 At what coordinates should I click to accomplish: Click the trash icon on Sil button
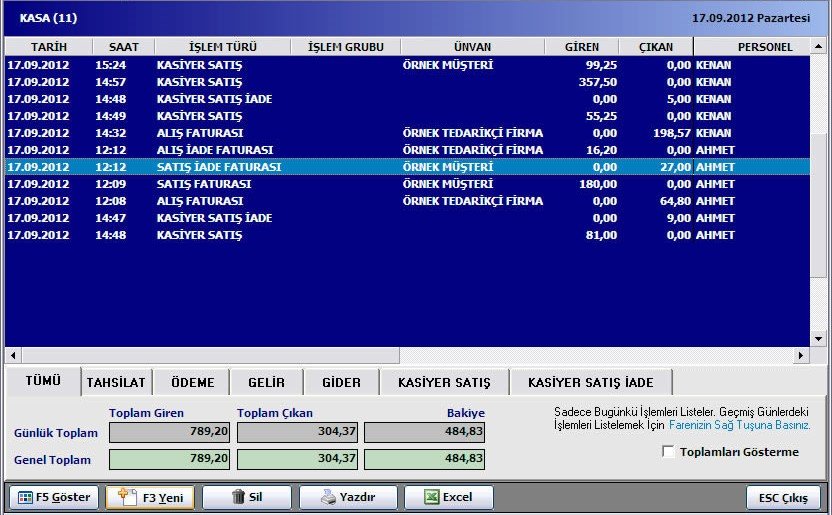(x=239, y=497)
